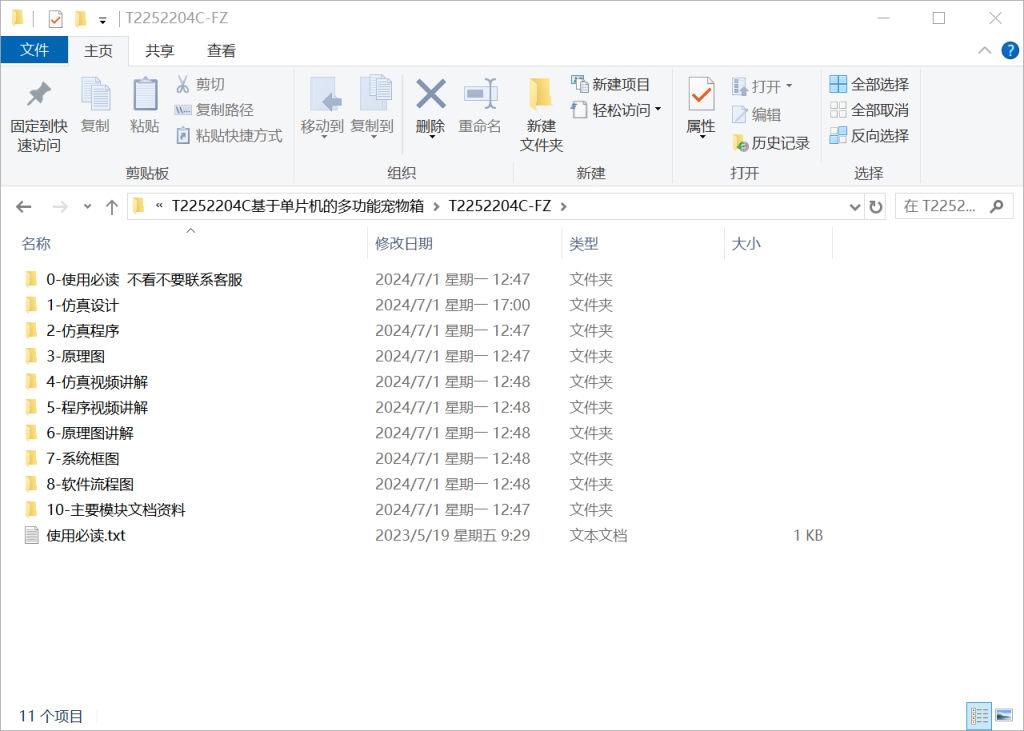This screenshot has height=731, width=1024.
Task: Open the 文件 (File) menu
Action: click(x=34, y=50)
